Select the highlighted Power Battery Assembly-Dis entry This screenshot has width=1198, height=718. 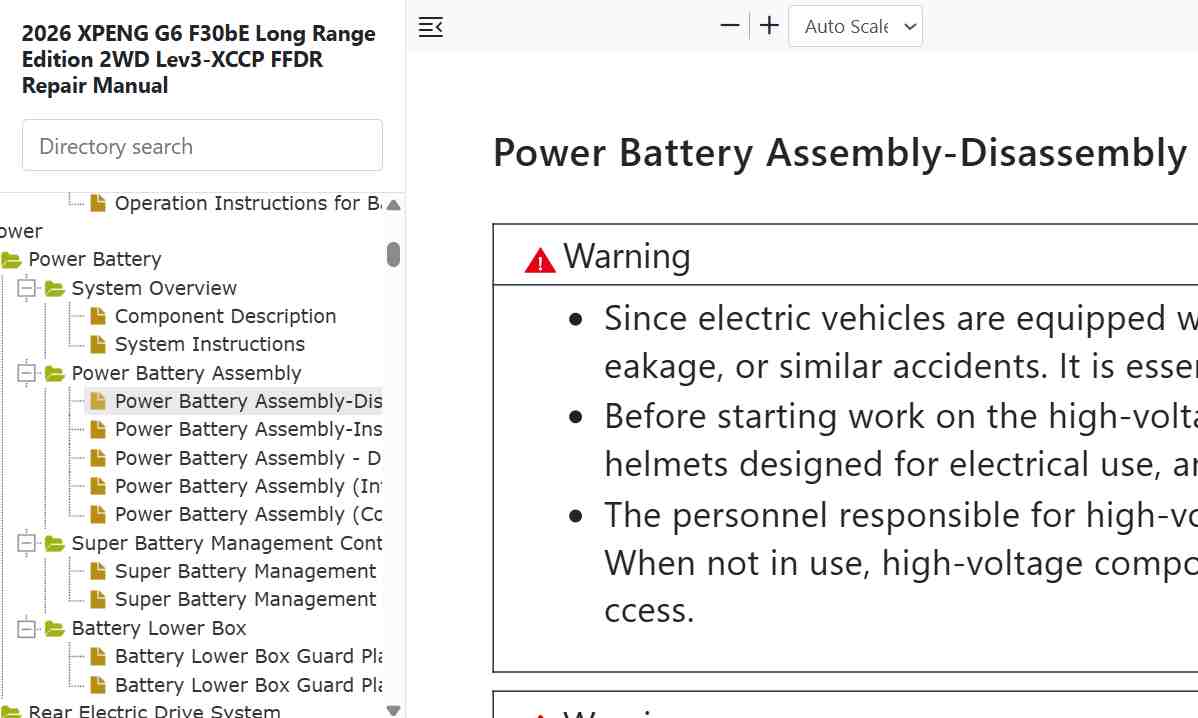coord(235,401)
